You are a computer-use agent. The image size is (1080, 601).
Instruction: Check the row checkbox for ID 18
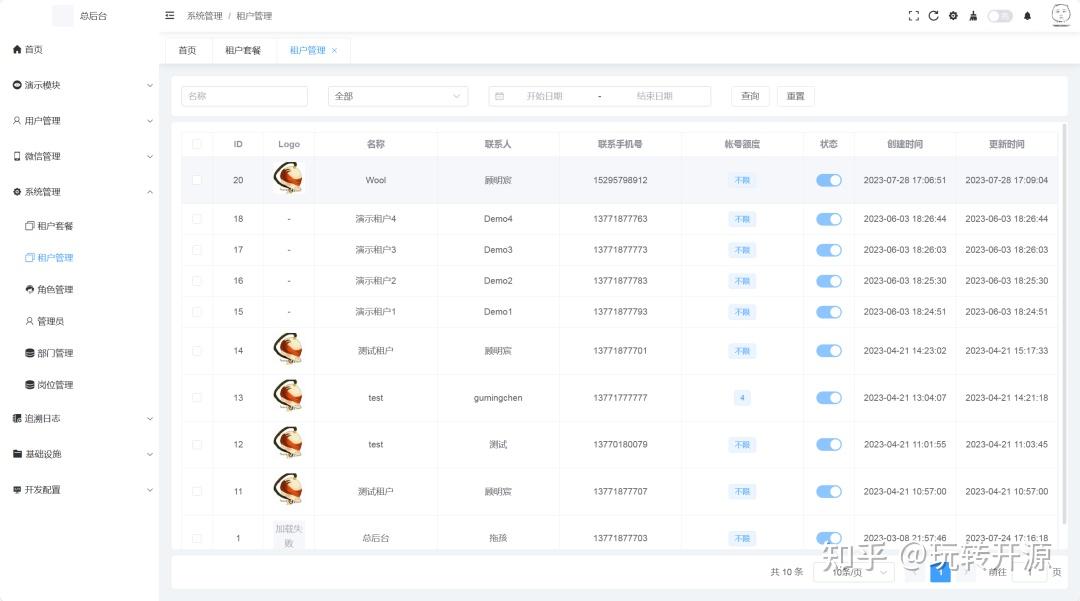pyautogui.click(x=197, y=218)
